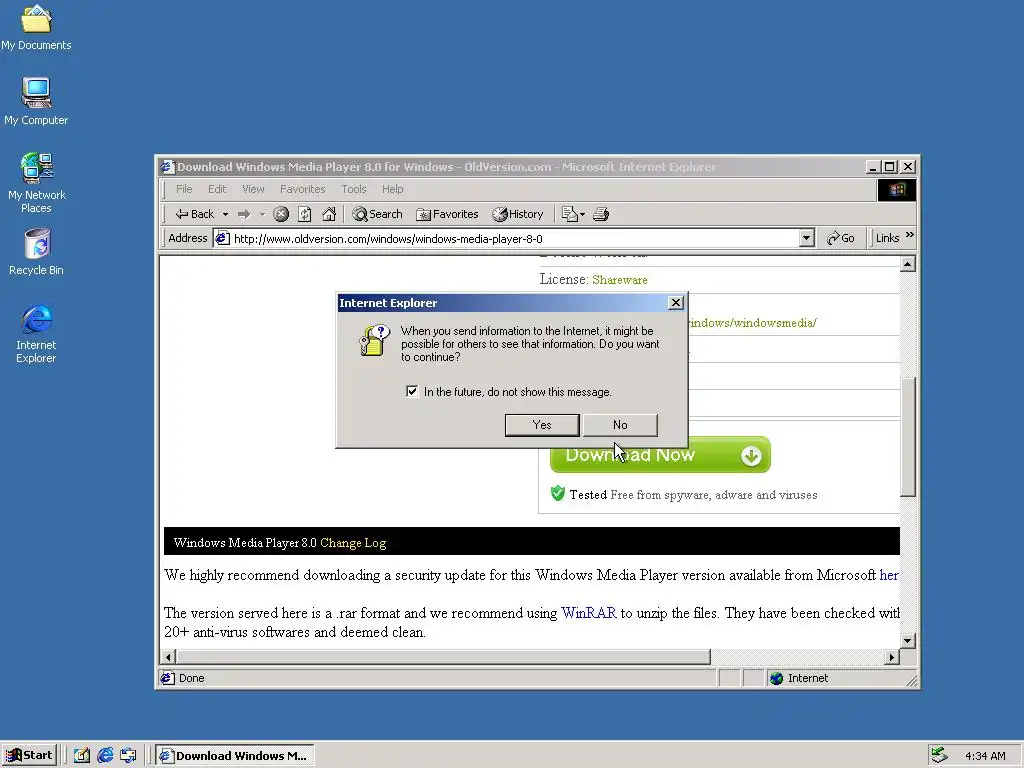The width and height of the screenshot is (1024, 768).
Task: Open the Tools menu
Action: [x=354, y=189]
